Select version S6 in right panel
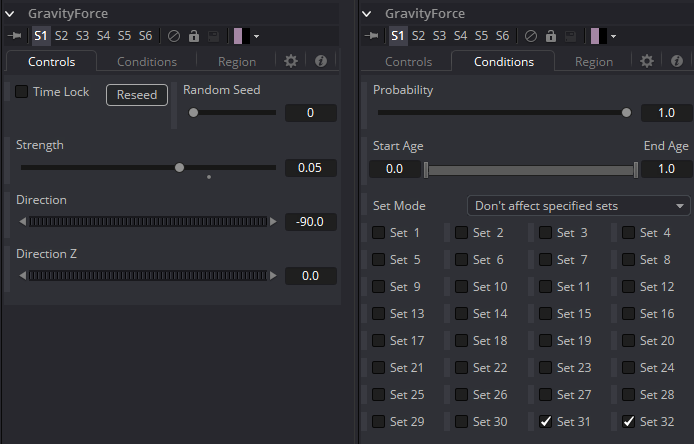 click(x=502, y=36)
